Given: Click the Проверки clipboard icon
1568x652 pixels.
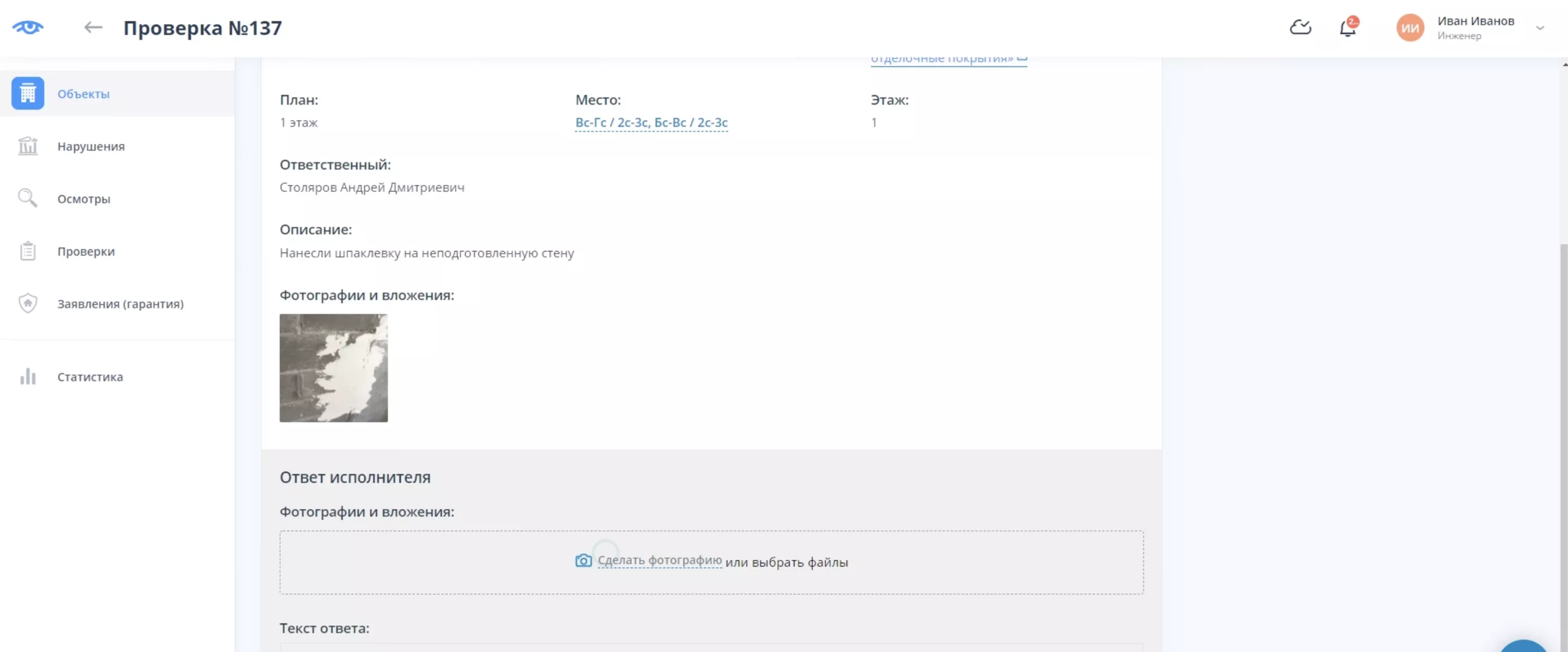Looking at the screenshot, I should tap(28, 251).
